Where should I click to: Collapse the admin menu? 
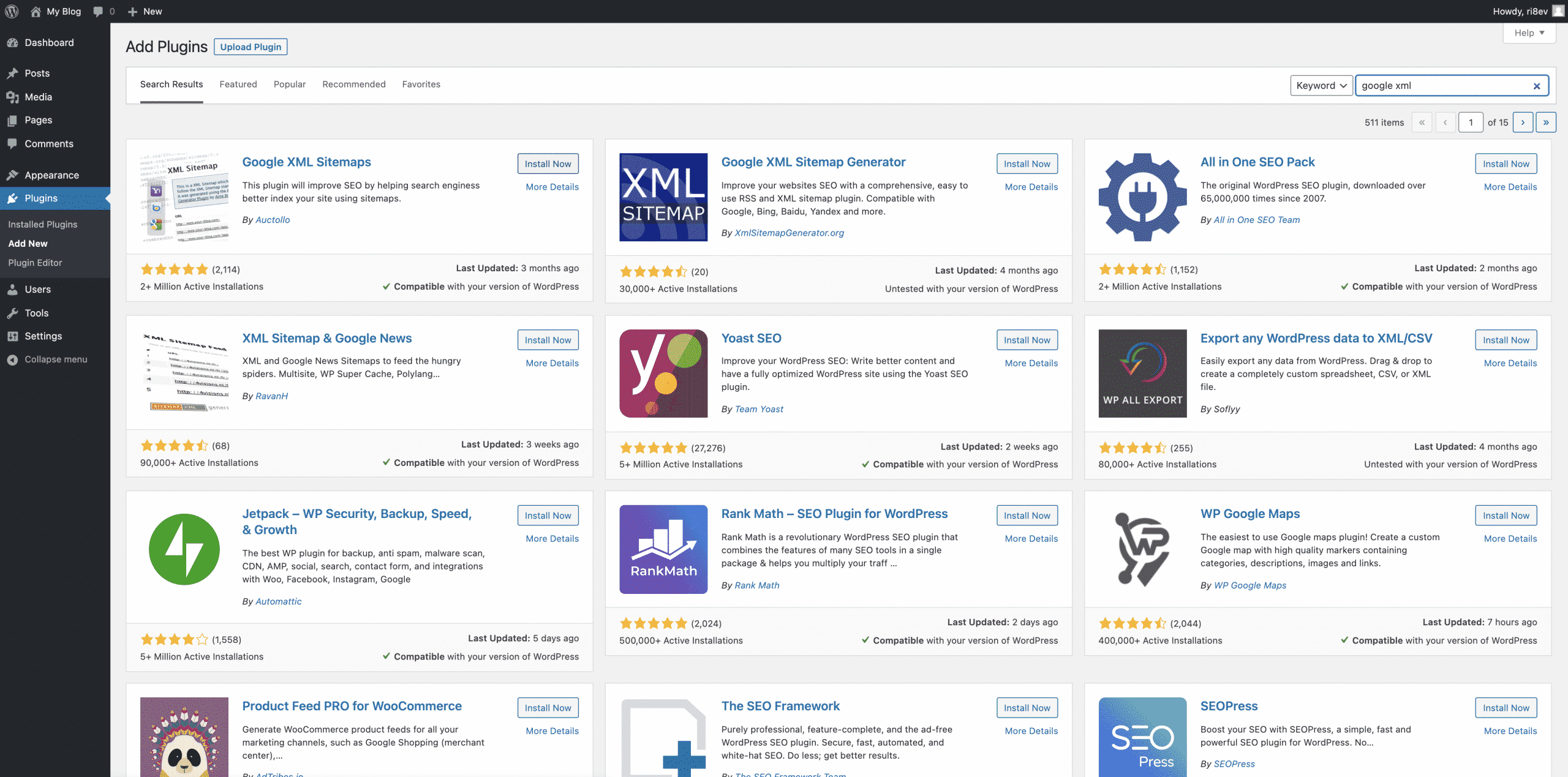(x=48, y=359)
